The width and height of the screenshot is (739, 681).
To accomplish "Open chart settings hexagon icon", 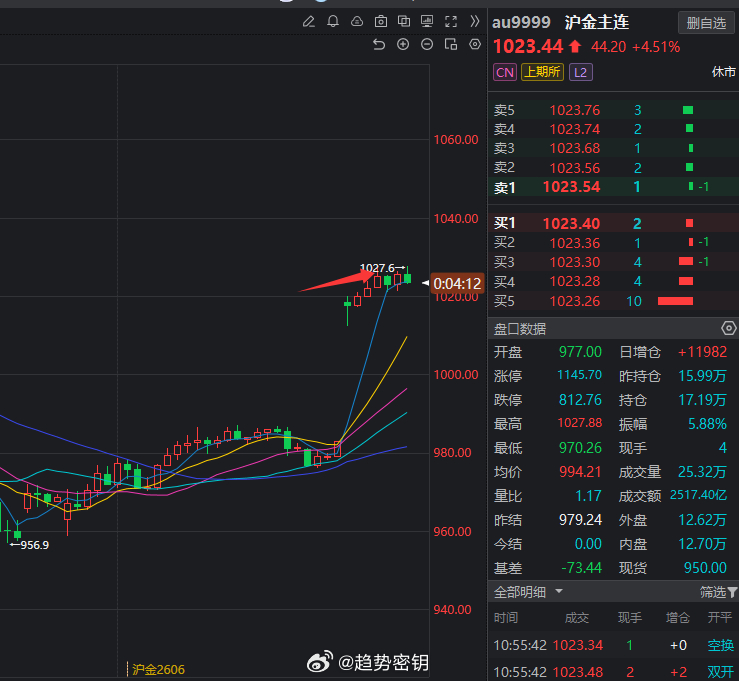I will click(475, 45).
